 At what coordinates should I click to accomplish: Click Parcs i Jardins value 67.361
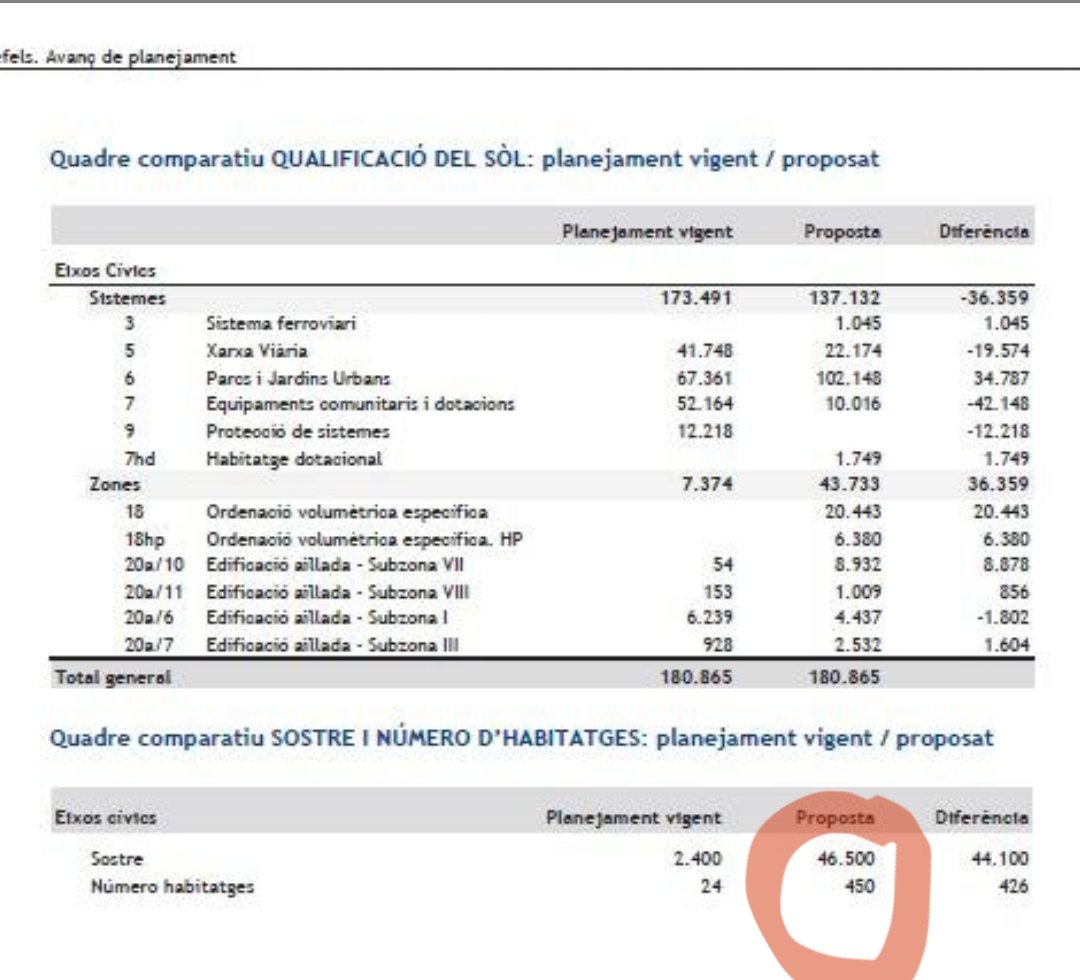pos(705,379)
